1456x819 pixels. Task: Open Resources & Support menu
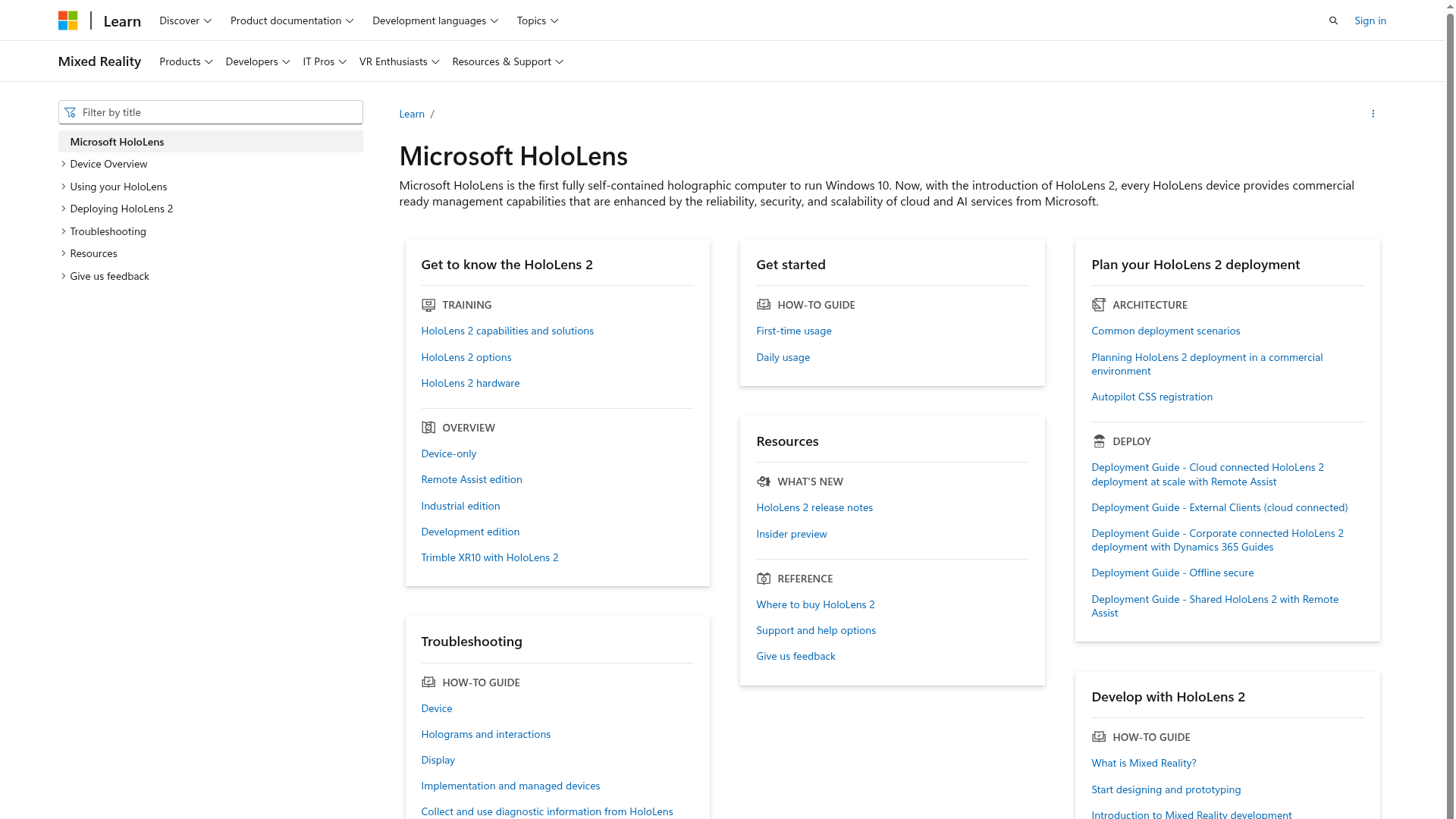(508, 61)
